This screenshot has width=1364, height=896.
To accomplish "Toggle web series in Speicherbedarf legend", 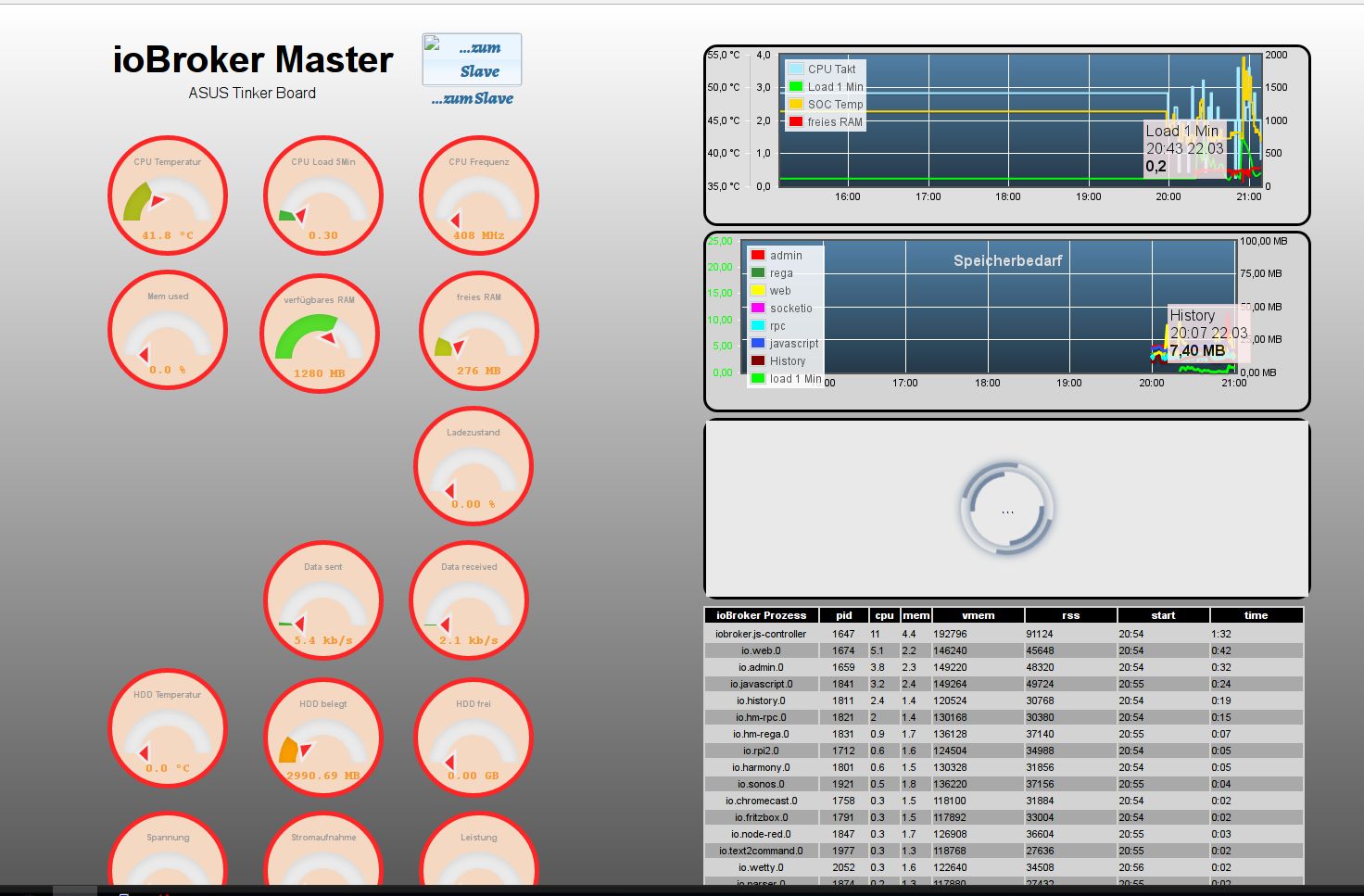I will [x=771, y=291].
